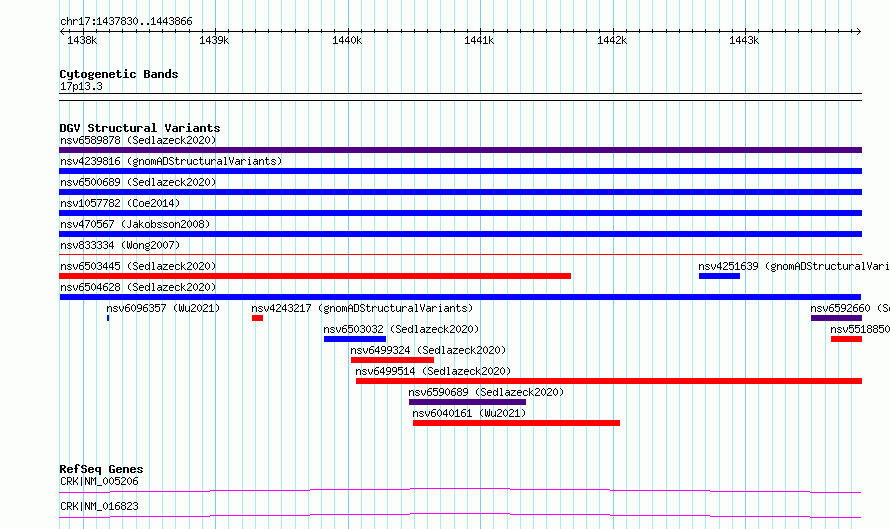
Task: Select the short blue nsv4251639 bar
Action: (x=719, y=276)
